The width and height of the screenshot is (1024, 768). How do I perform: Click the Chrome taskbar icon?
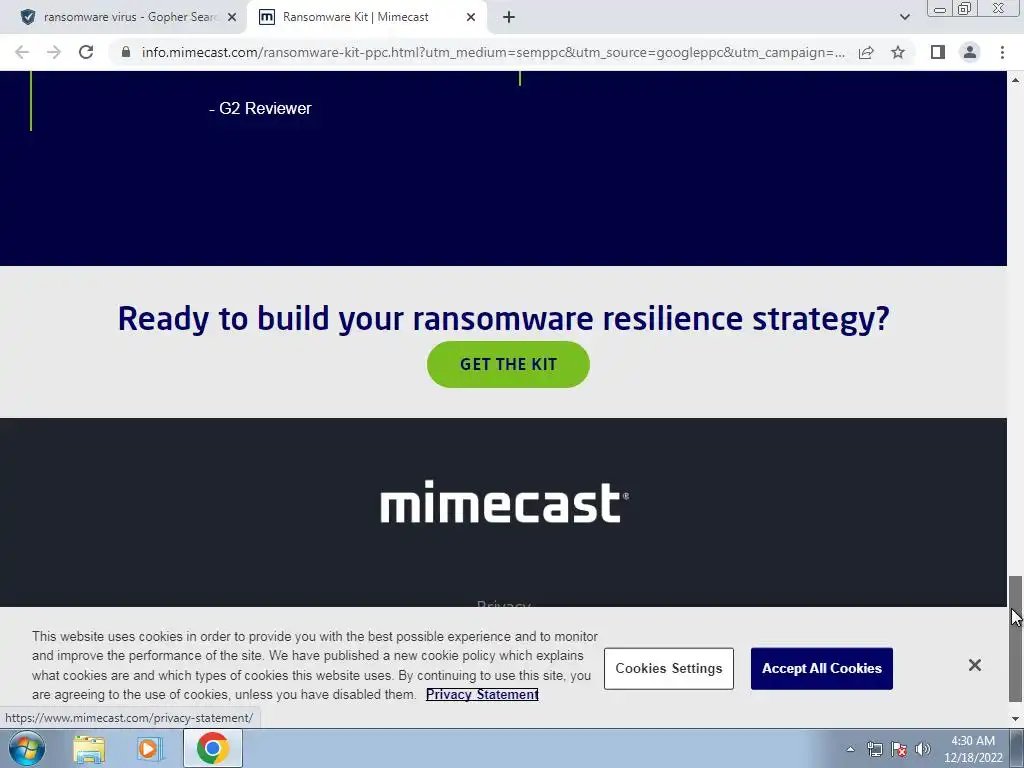click(212, 748)
